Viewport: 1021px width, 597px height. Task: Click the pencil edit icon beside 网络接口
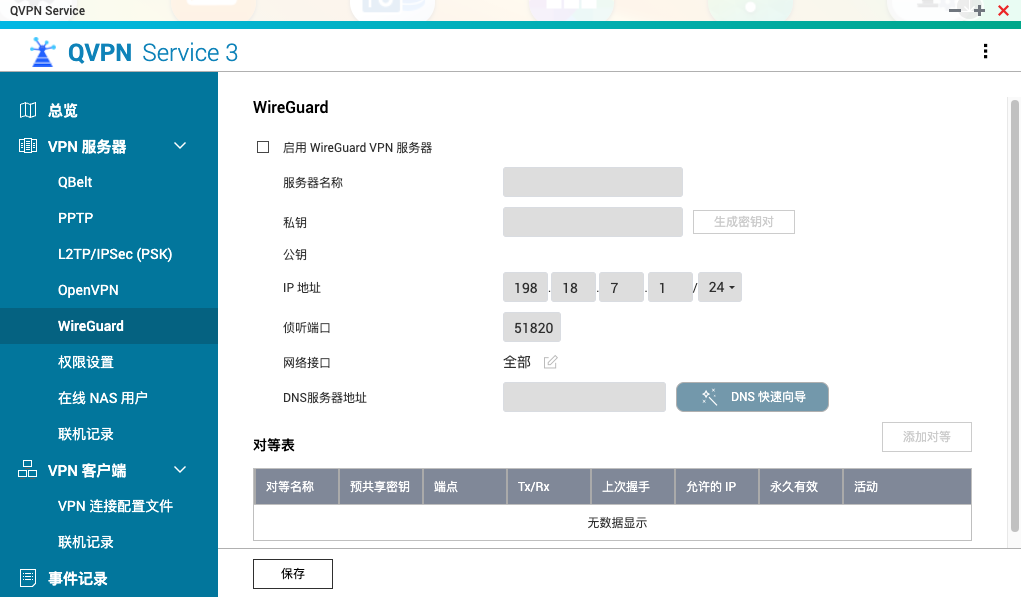(x=550, y=362)
